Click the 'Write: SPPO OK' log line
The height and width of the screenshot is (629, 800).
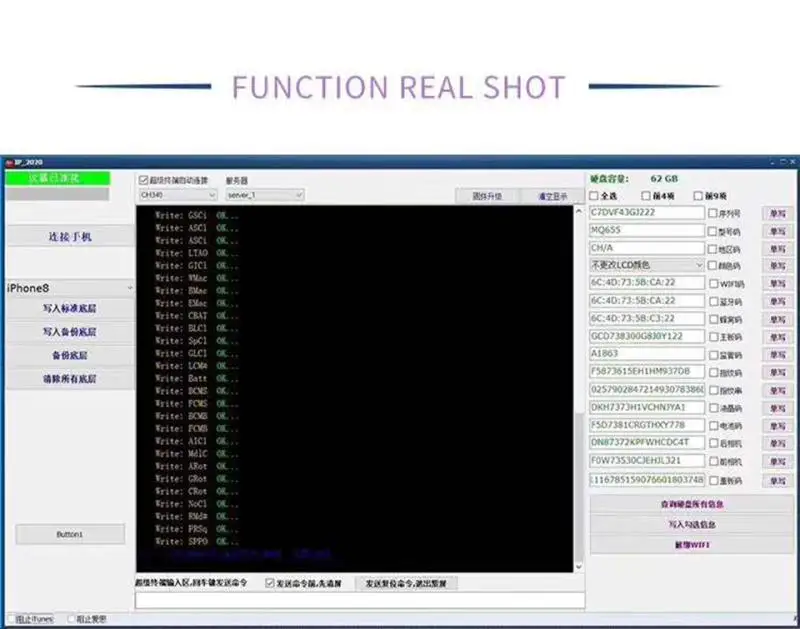[x=196, y=541]
